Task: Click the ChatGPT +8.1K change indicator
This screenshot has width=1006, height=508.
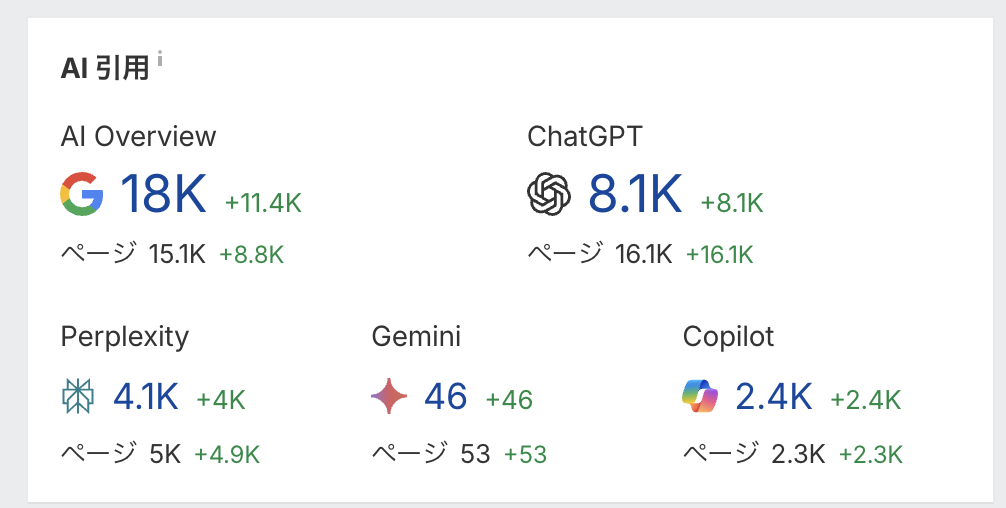Action: 732,203
